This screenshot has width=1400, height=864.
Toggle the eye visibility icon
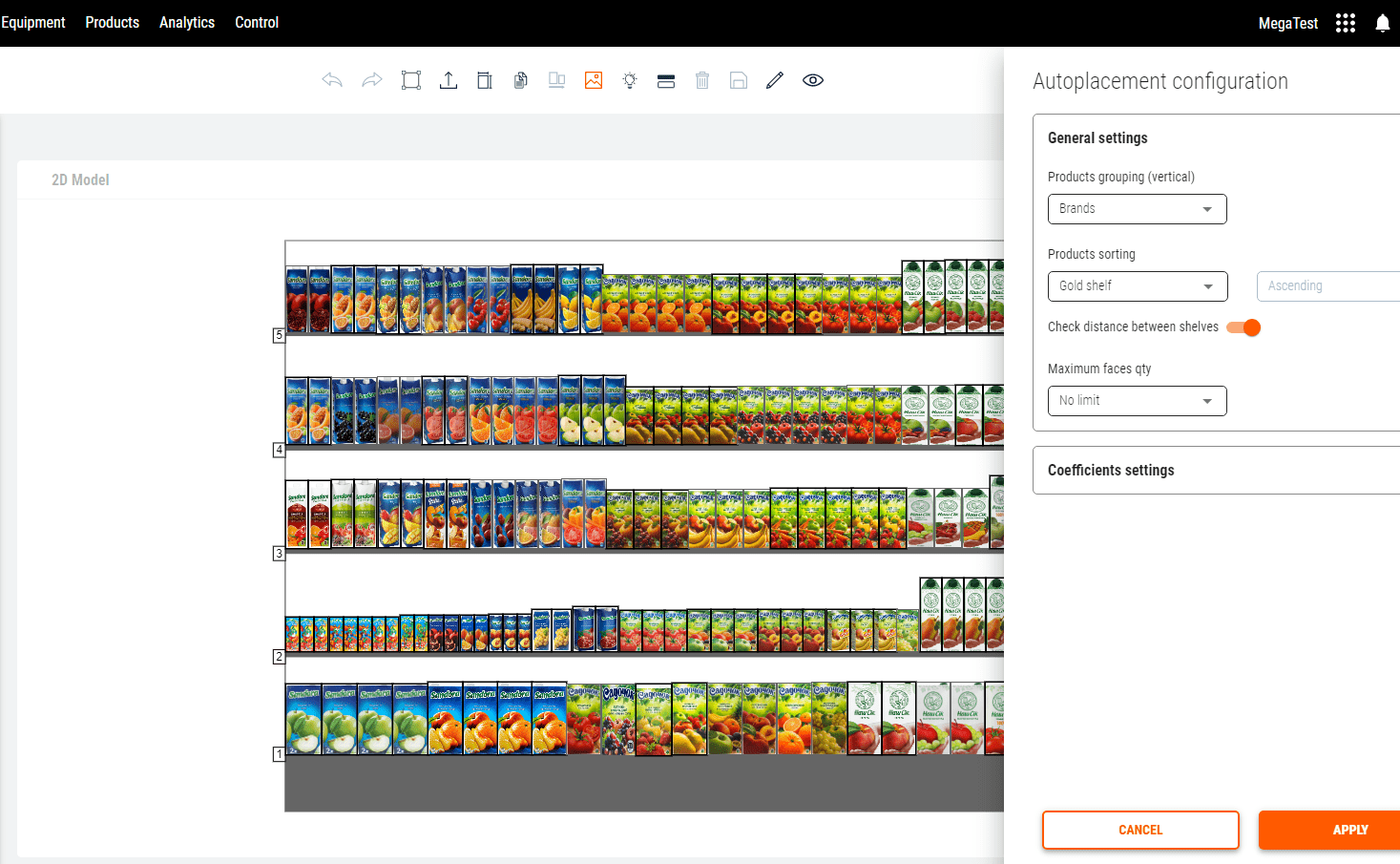(813, 80)
